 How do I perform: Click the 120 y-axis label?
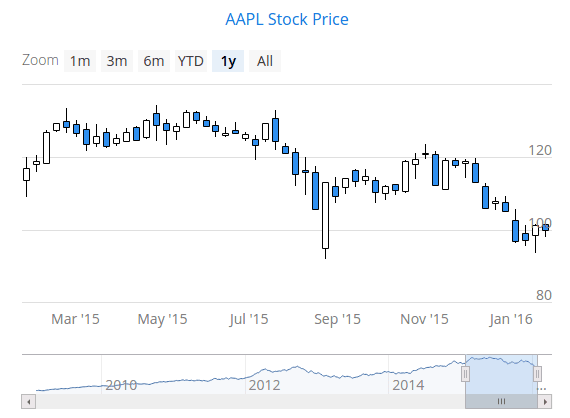coord(540,150)
